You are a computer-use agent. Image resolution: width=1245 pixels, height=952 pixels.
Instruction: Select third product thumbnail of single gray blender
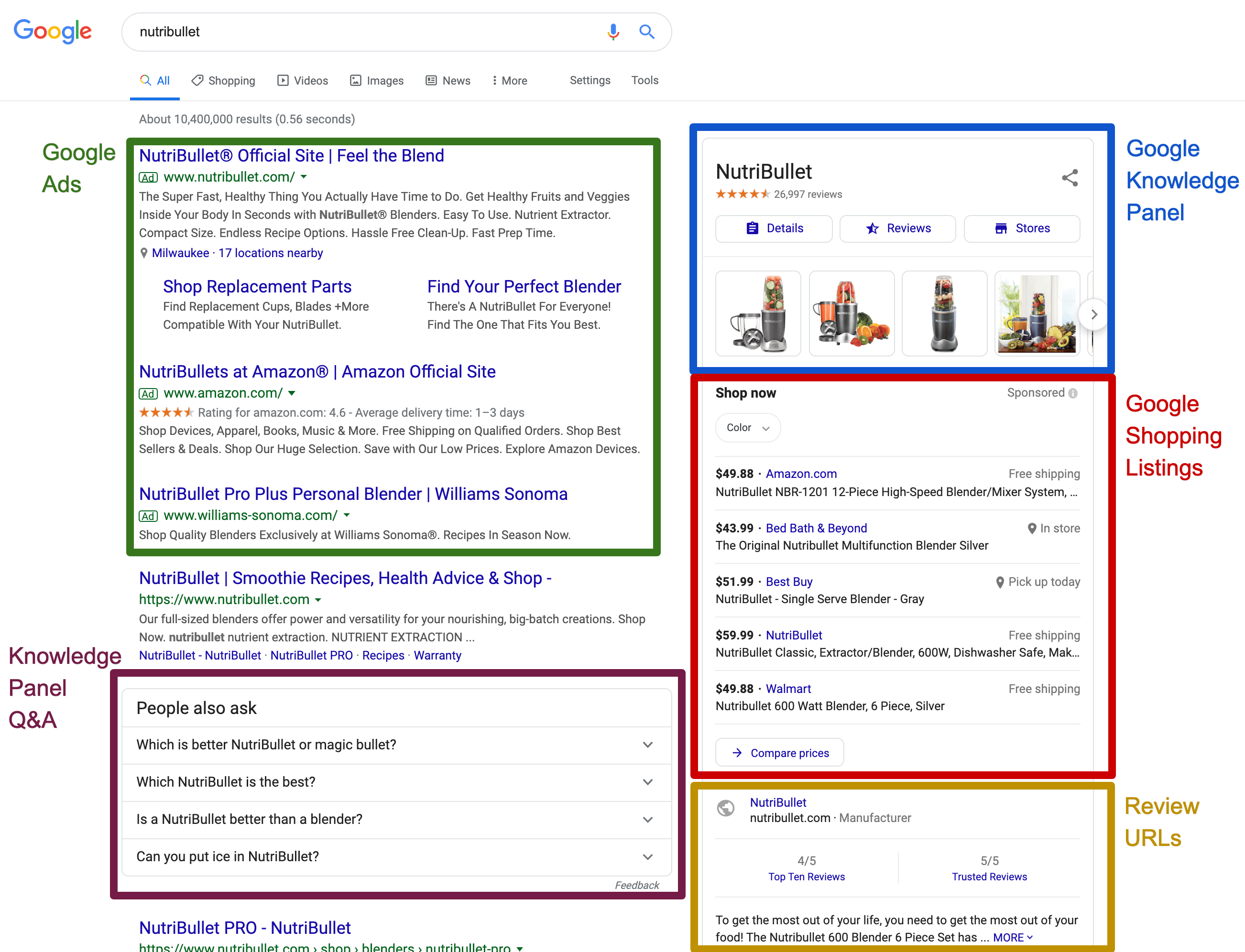(x=945, y=314)
